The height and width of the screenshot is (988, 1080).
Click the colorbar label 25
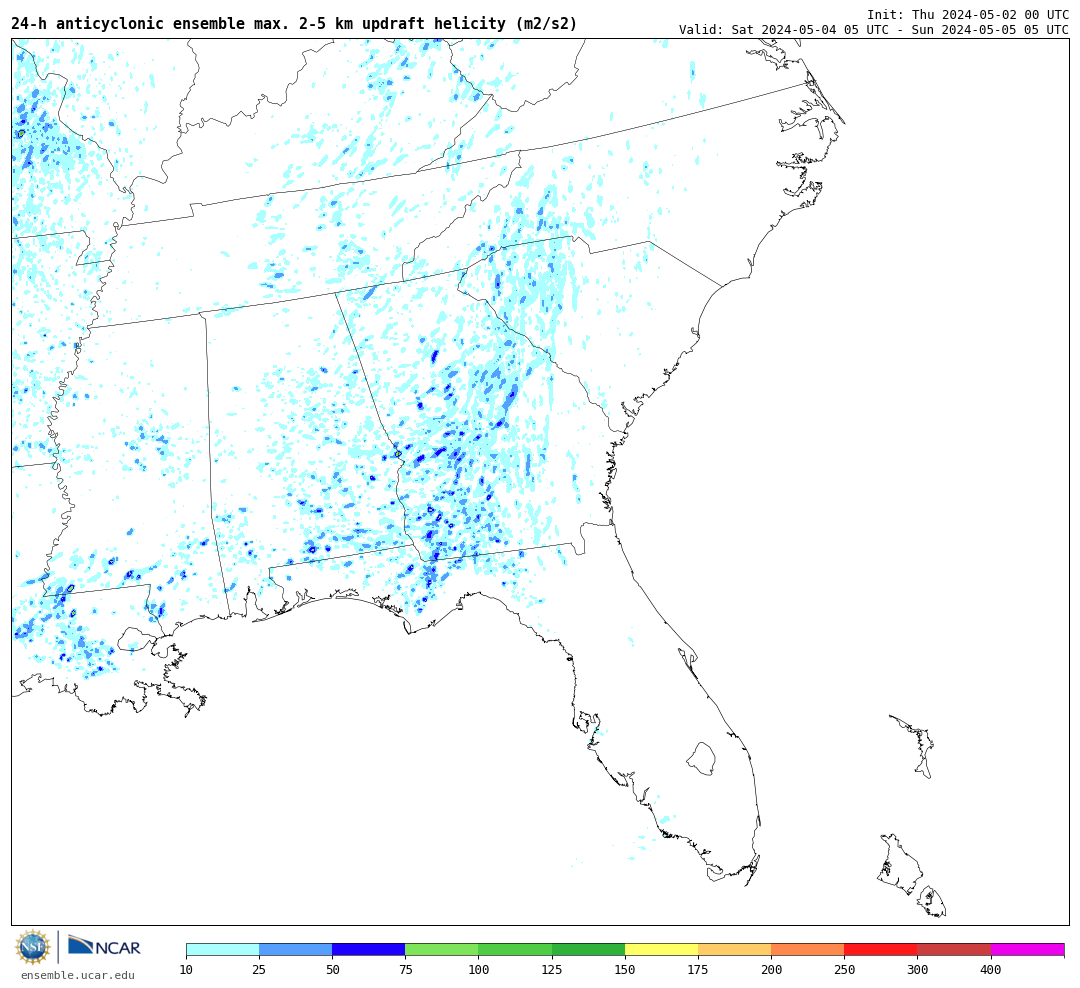pos(259,969)
